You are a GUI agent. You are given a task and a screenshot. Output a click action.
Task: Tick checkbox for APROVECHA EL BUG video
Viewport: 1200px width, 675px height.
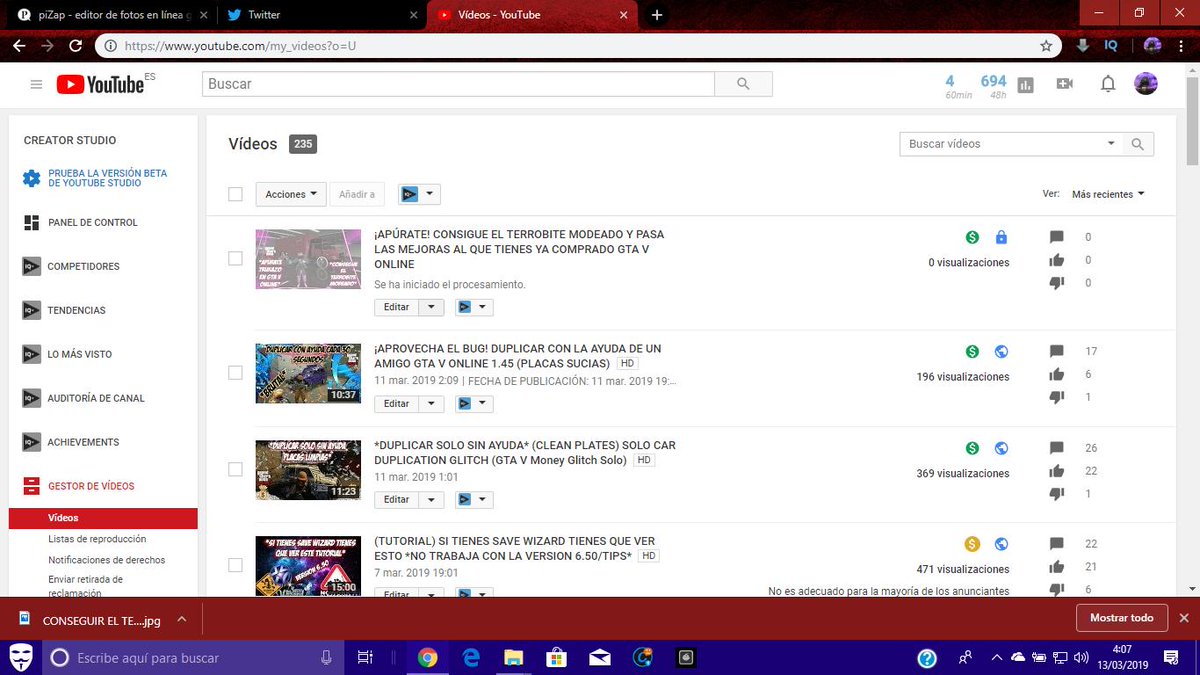click(235, 372)
